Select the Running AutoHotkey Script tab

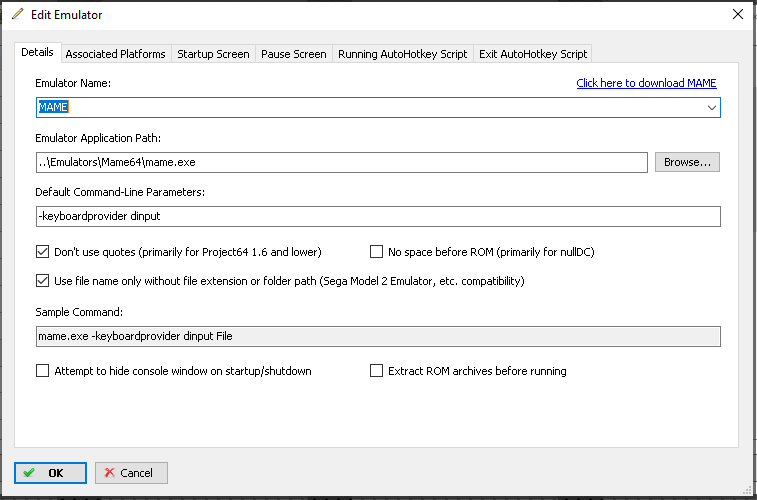coord(403,54)
